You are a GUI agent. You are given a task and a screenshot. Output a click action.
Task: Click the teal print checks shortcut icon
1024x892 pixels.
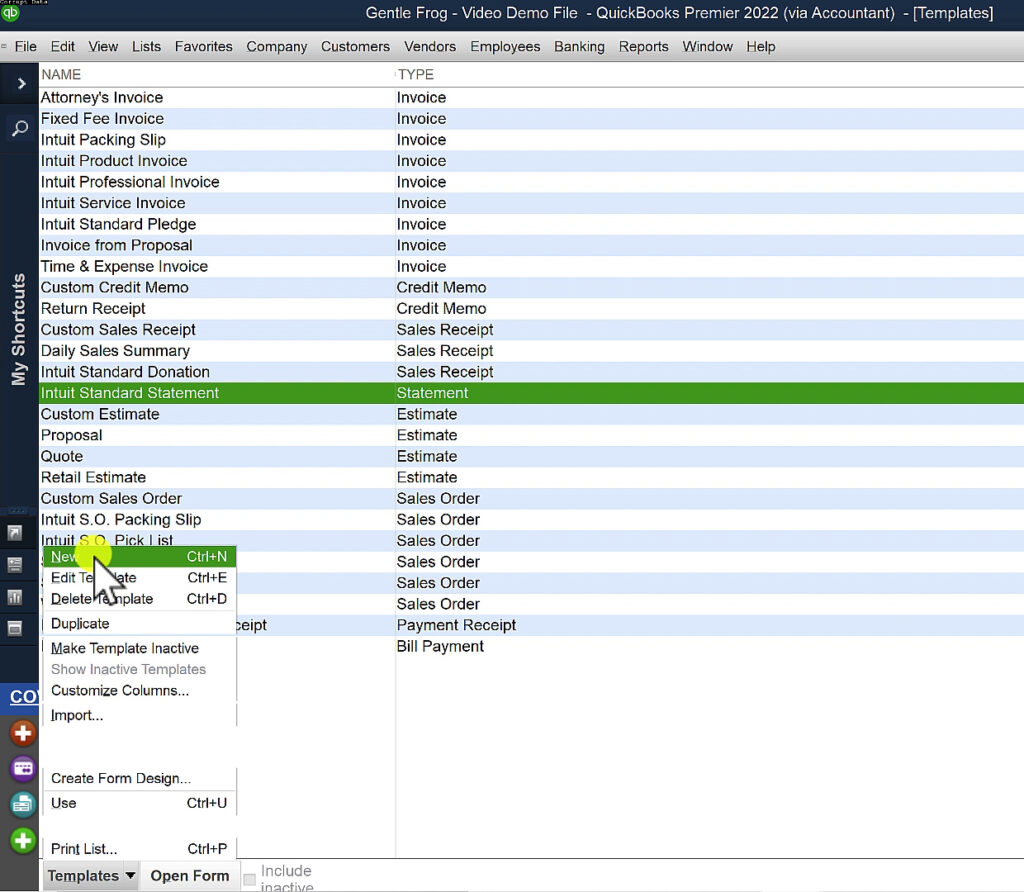[23, 804]
